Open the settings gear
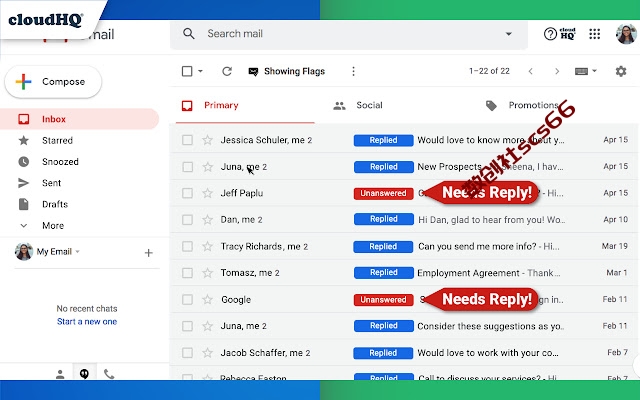This screenshot has height=400, width=640. (621, 71)
